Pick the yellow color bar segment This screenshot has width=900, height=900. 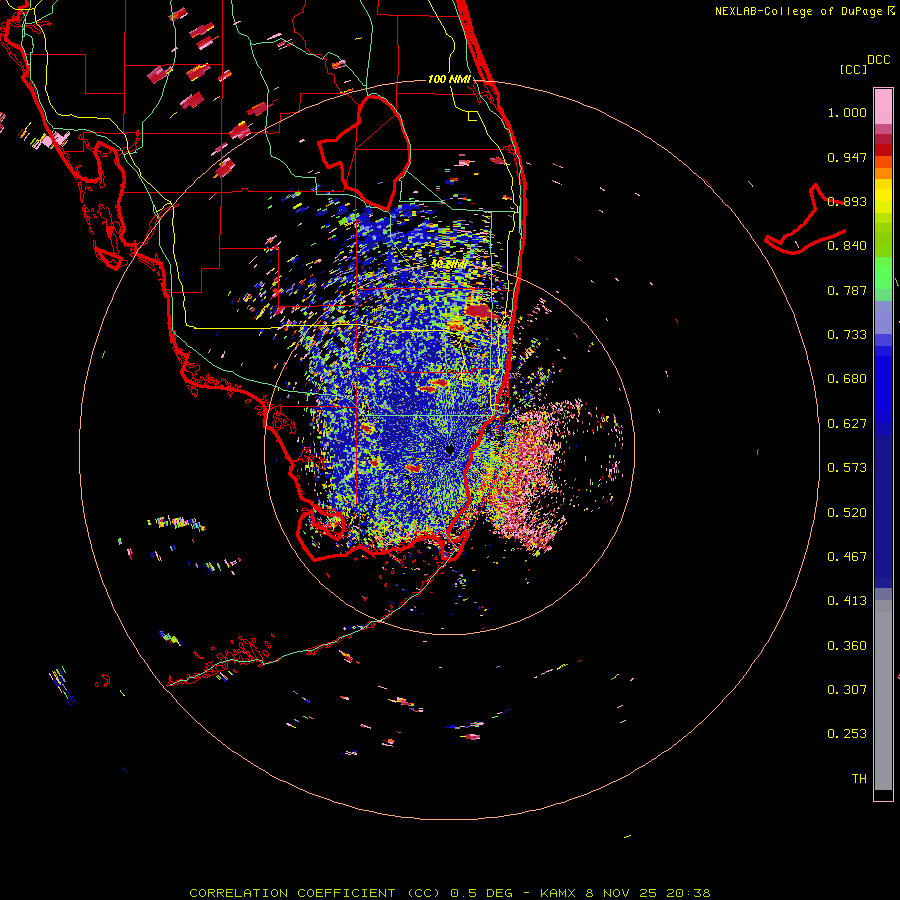pos(883,197)
